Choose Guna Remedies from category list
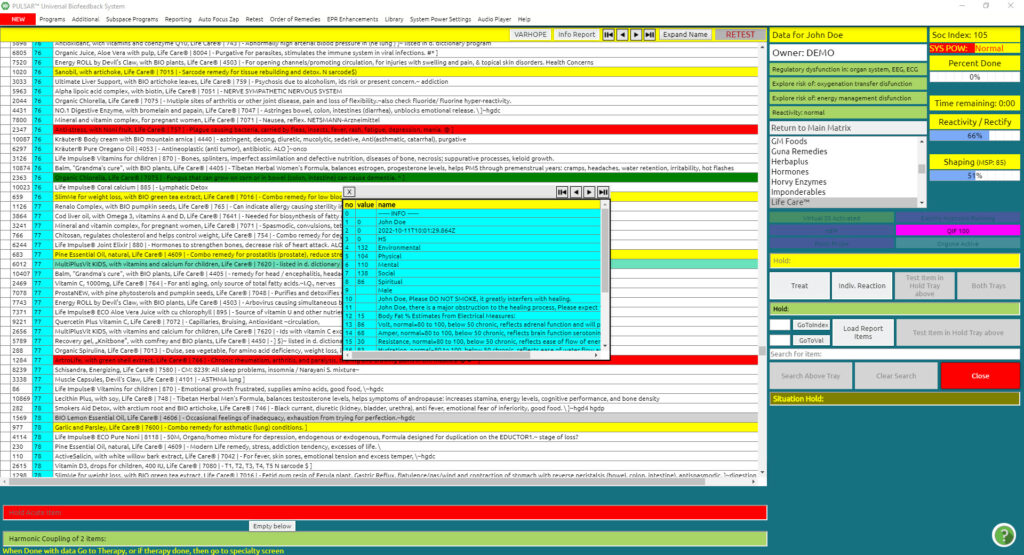The width and height of the screenshot is (1024, 555). tap(797, 152)
